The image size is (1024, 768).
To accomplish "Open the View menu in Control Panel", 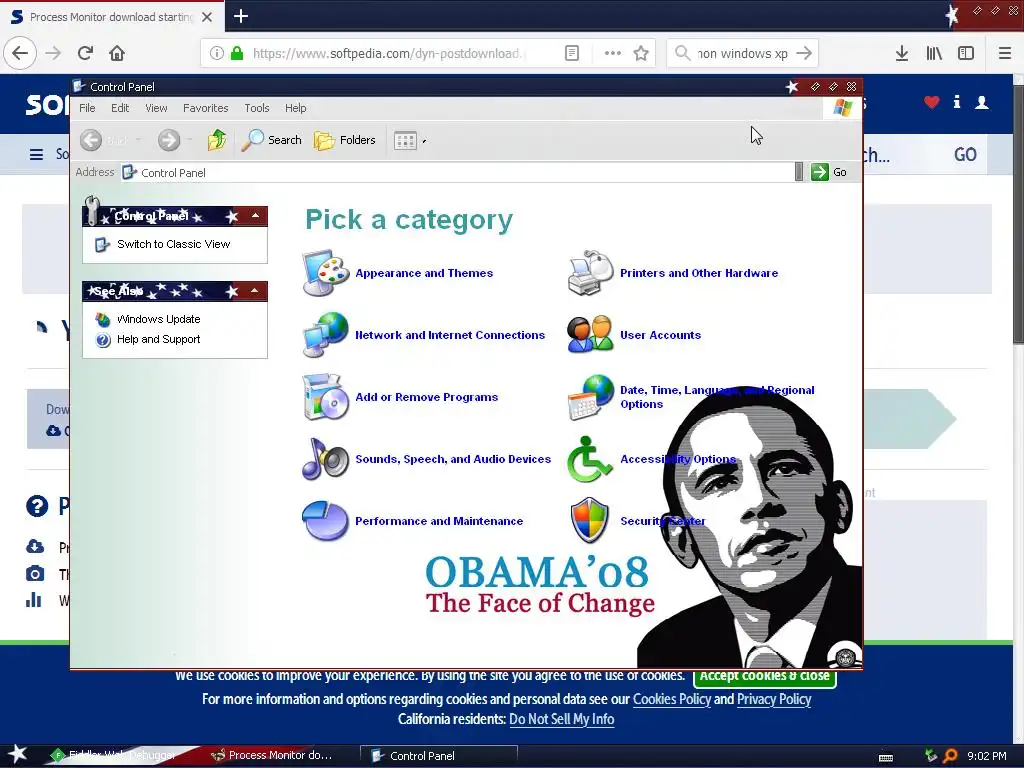I will point(156,108).
